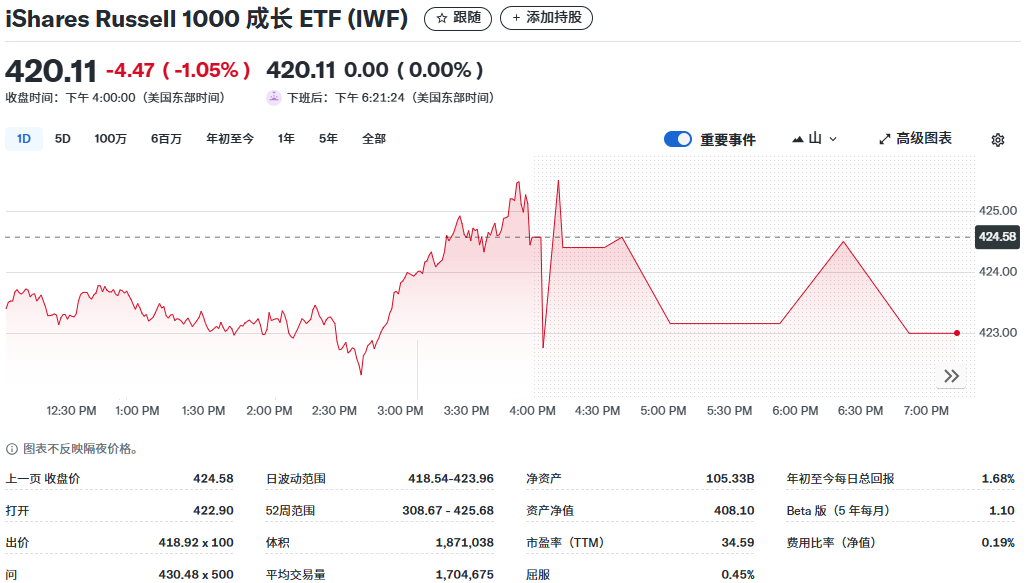Click the Beta 版 value 1.10
The image size is (1027, 583).
(x=1001, y=511)
